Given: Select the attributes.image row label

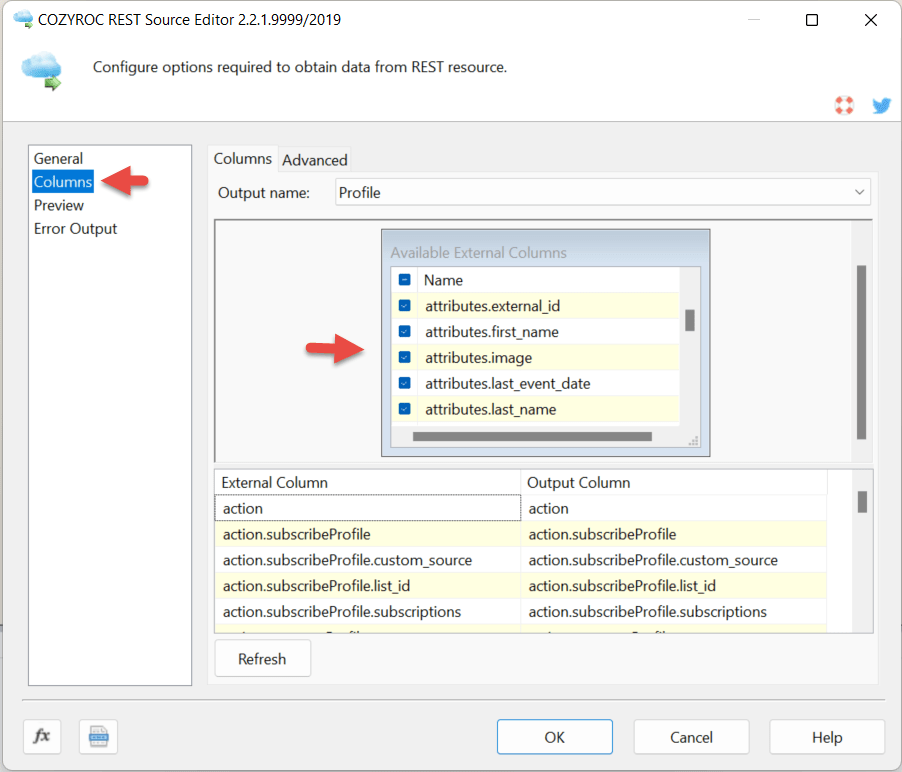Looking at the screenshot, I should (479, 358).
